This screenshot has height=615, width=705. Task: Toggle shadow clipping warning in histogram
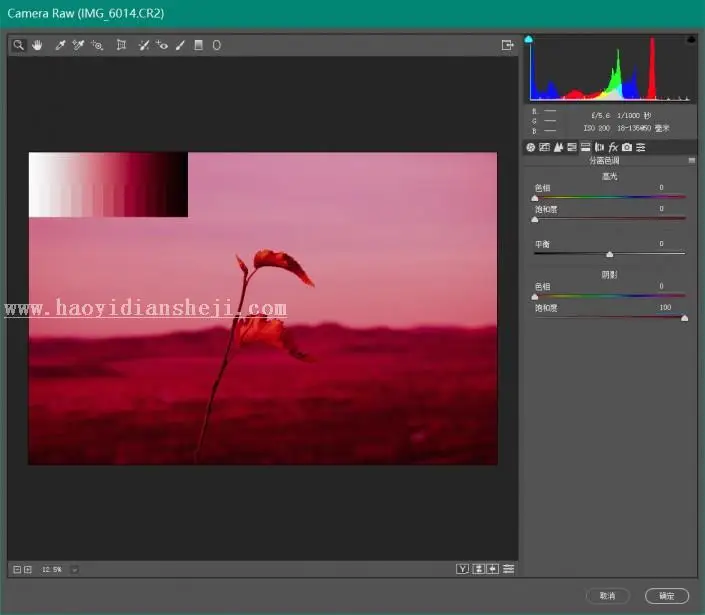tap(529, 40)
